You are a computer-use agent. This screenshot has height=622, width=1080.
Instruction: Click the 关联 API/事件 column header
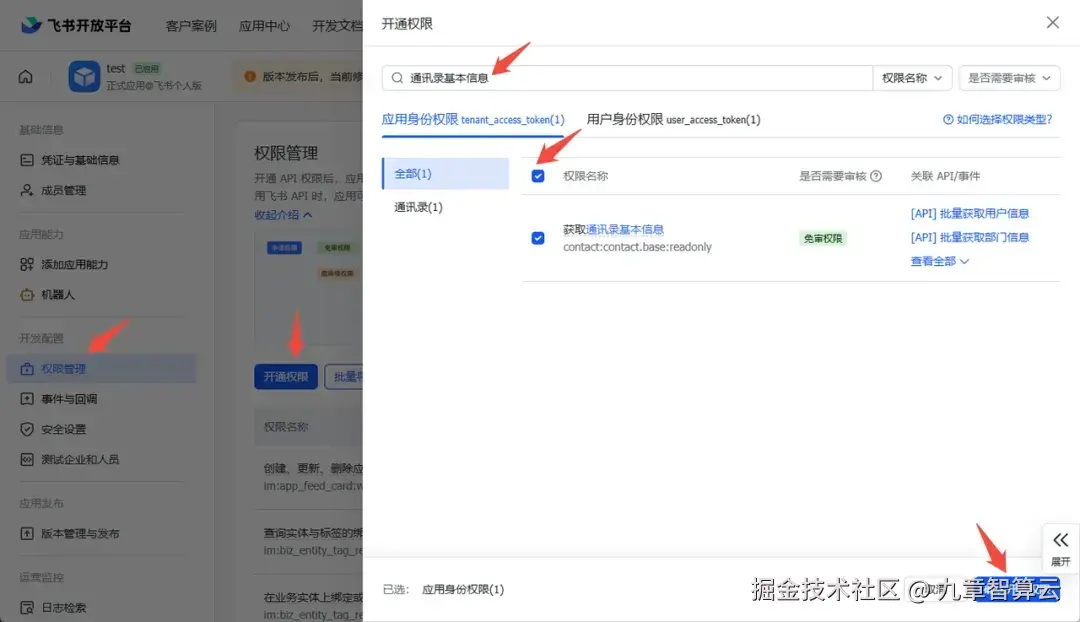[x=945, y=176]
